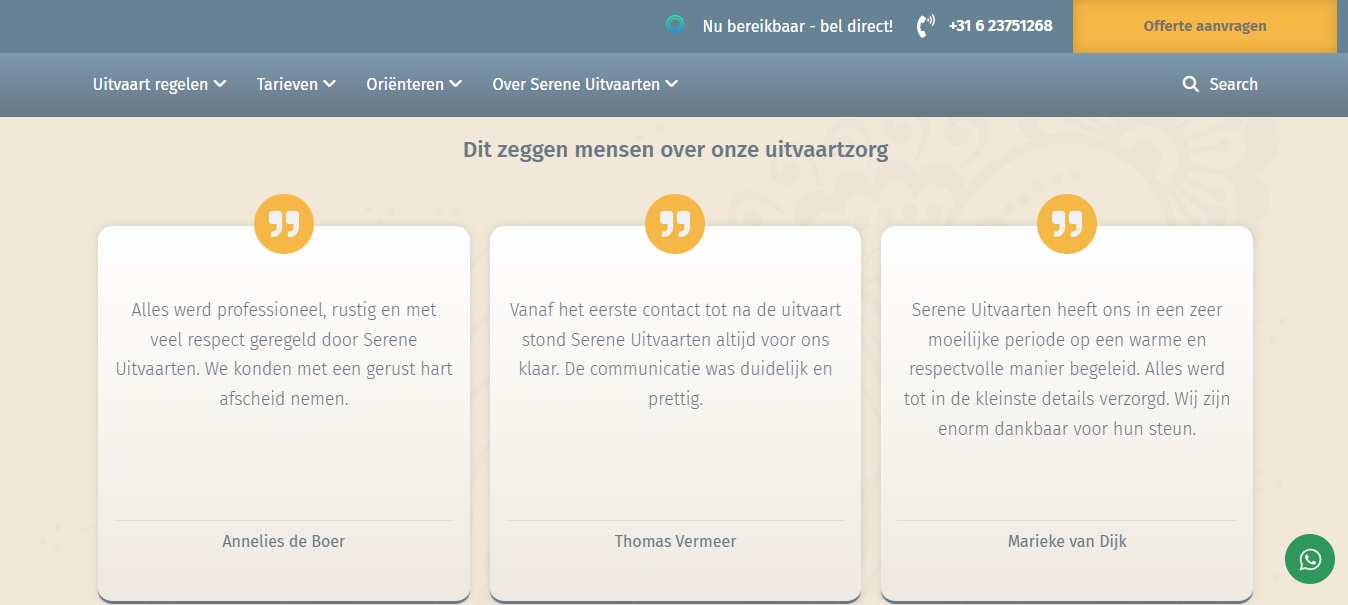Screen dimensions: 1348x605
Task: Call phone number +31 6 23751268
Action: tap(1000, 26)
